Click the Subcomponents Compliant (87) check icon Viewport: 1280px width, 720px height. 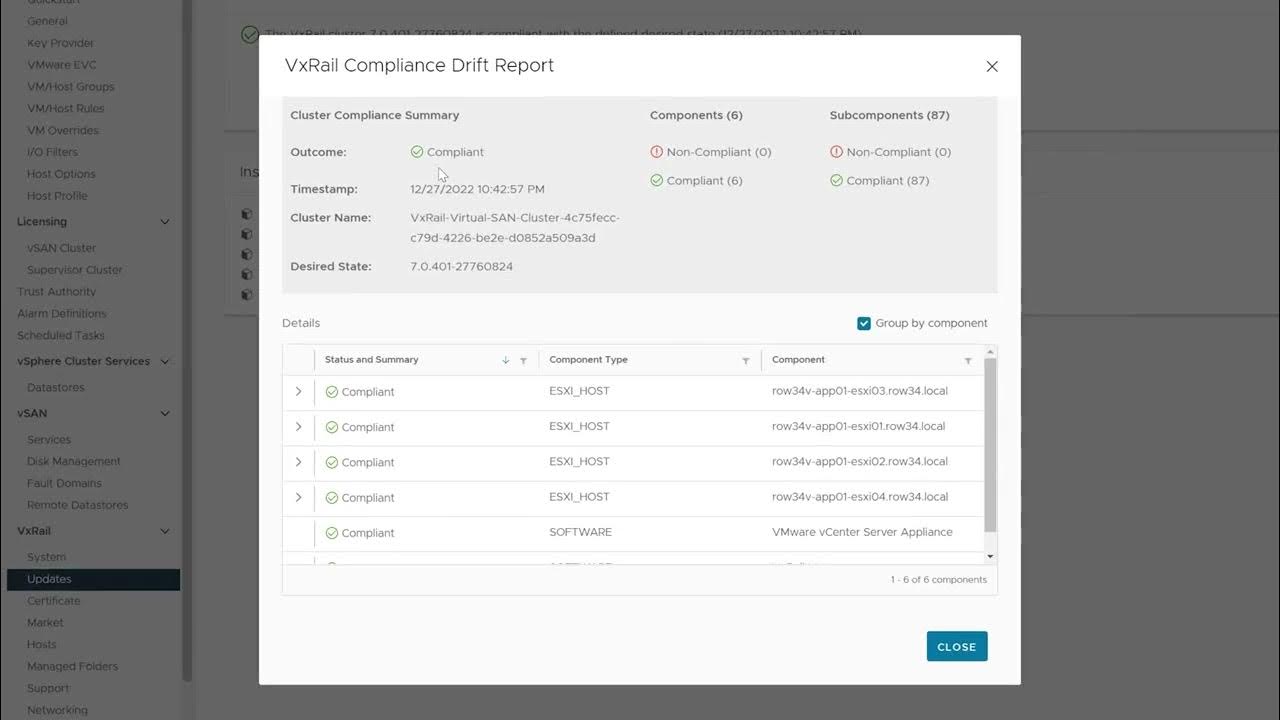tap(837, 181)
